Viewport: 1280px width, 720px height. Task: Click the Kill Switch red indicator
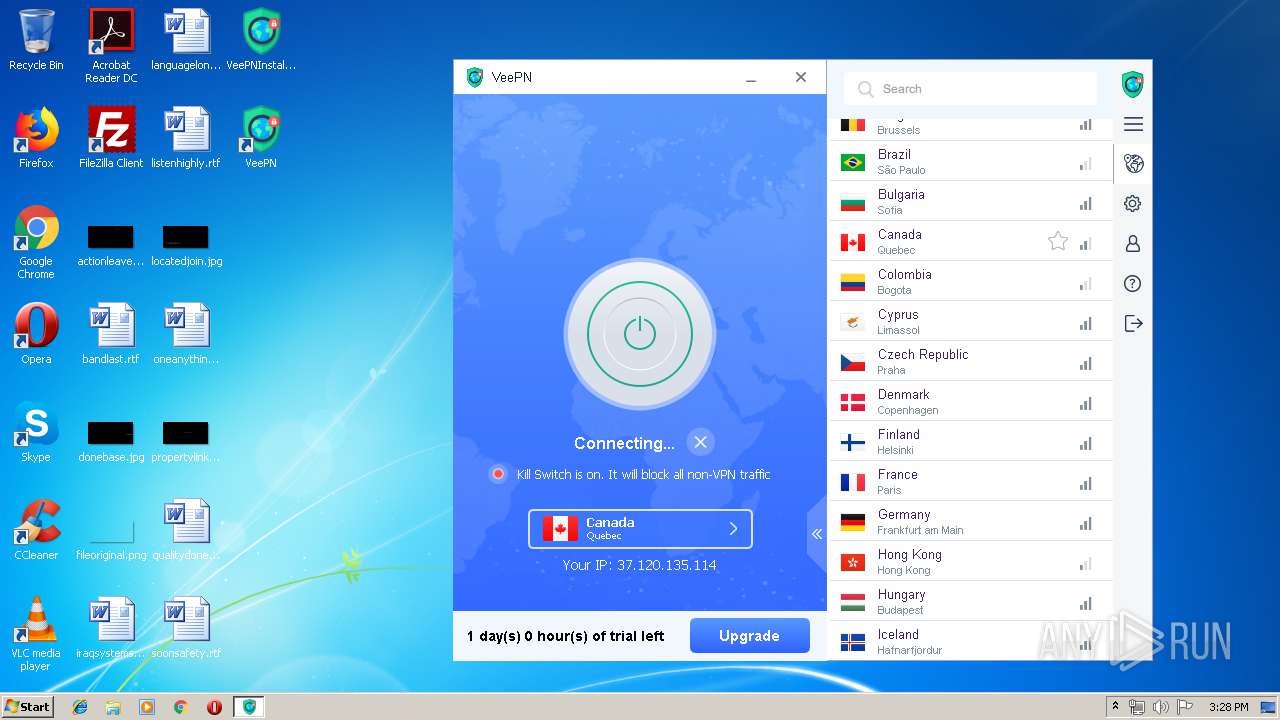click(498, 474)
